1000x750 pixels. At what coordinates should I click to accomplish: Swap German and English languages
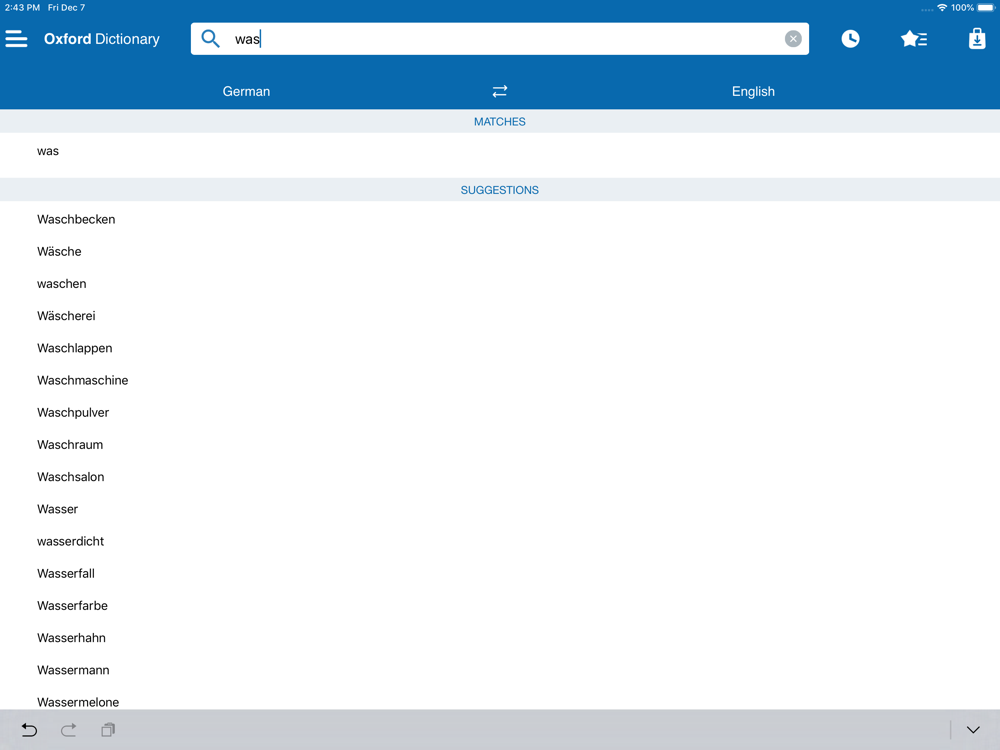(499, 91)
